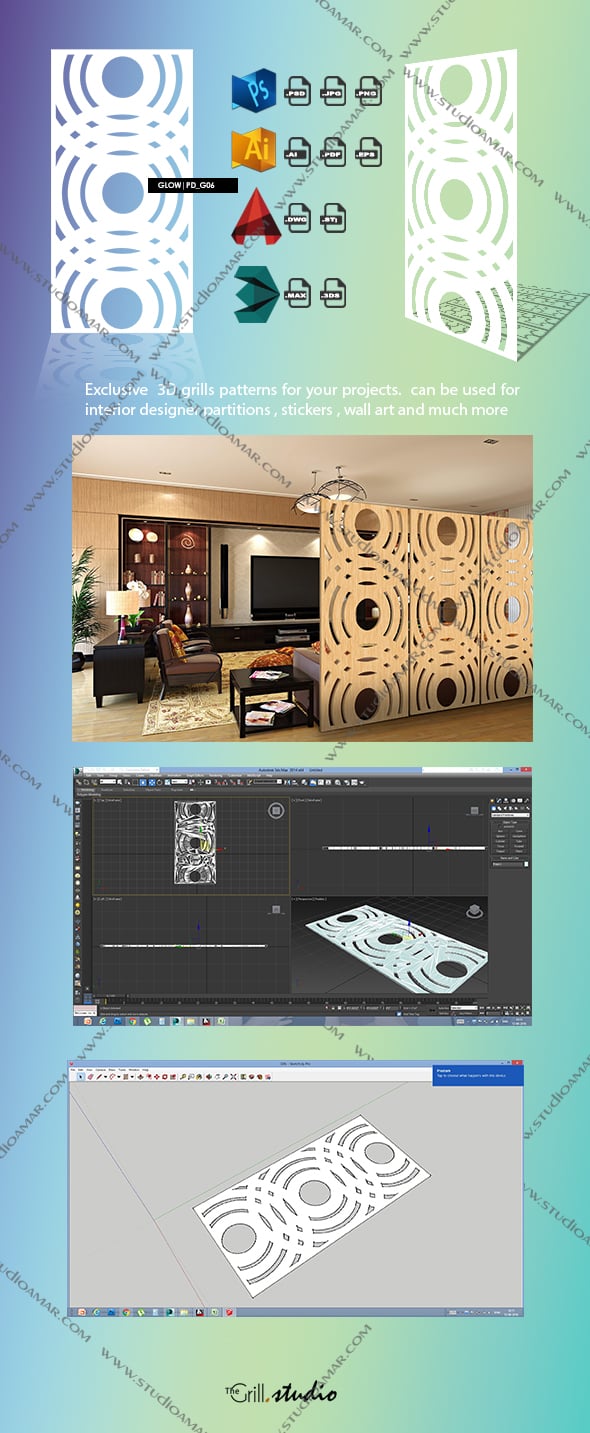Click the Pendrive notification in SketchUp screenshot
Image resolution: width=590 pixels, height=1433 pixels.
click(x=477, y=1074)
